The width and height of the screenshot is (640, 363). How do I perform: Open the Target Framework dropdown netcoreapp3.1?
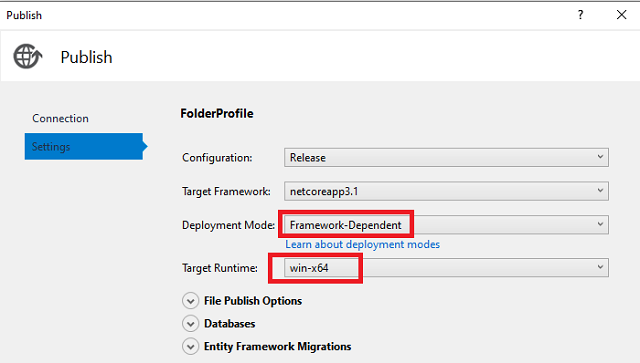click(446, 191)
